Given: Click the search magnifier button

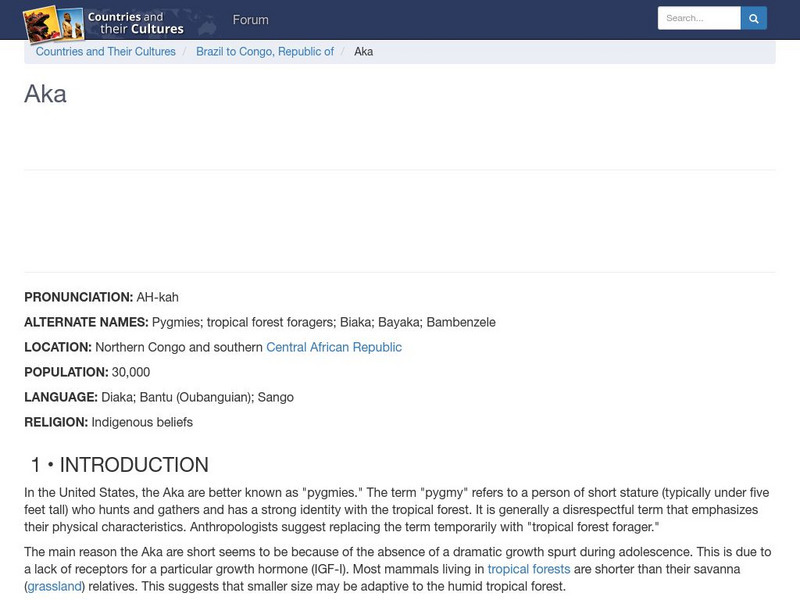Looking at the screenshot, I should 754,18.
